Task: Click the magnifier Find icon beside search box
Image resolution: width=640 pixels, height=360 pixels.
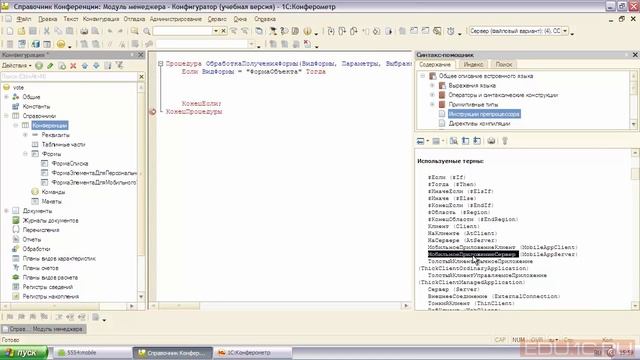Action: tap(147, 31)
